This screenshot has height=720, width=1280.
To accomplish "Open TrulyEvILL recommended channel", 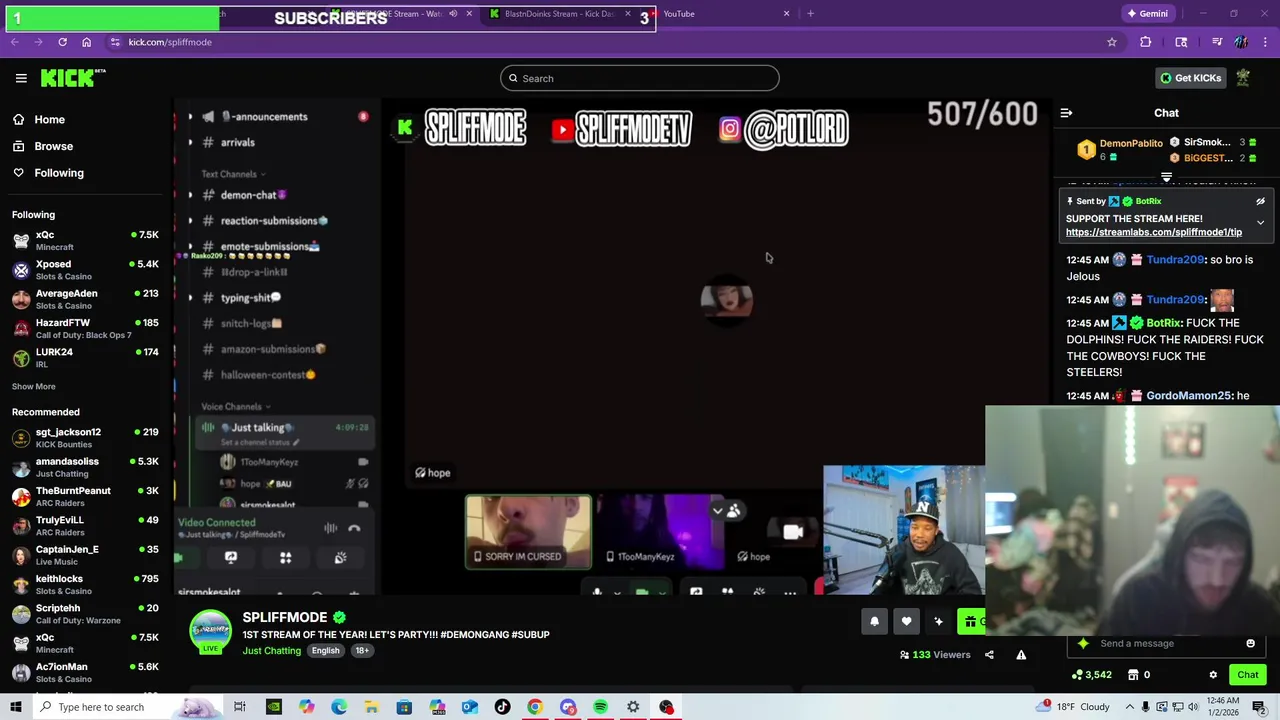I will (x=85, y=525).
